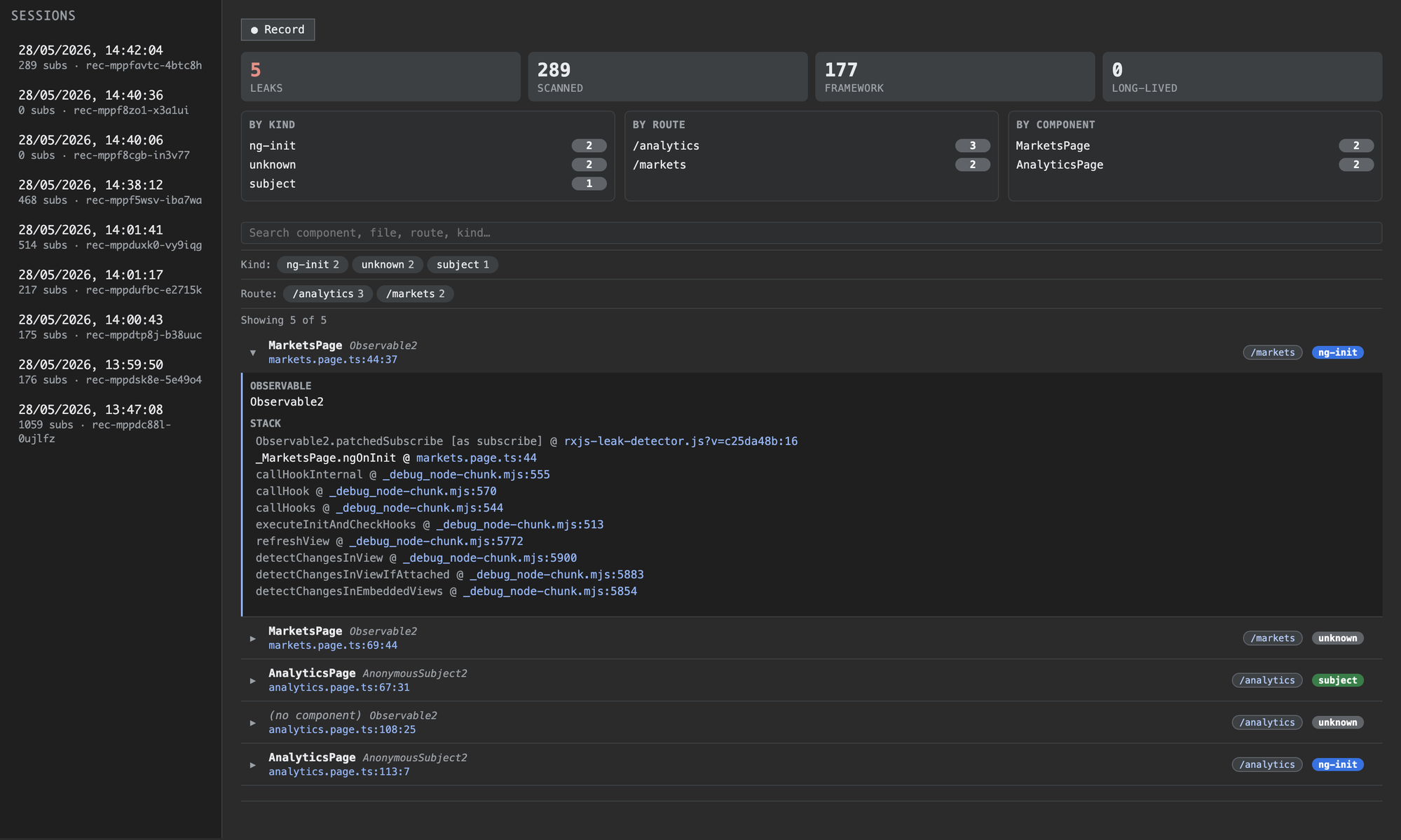Open session 28/05/2026, 14:01:17

(111, 282)
